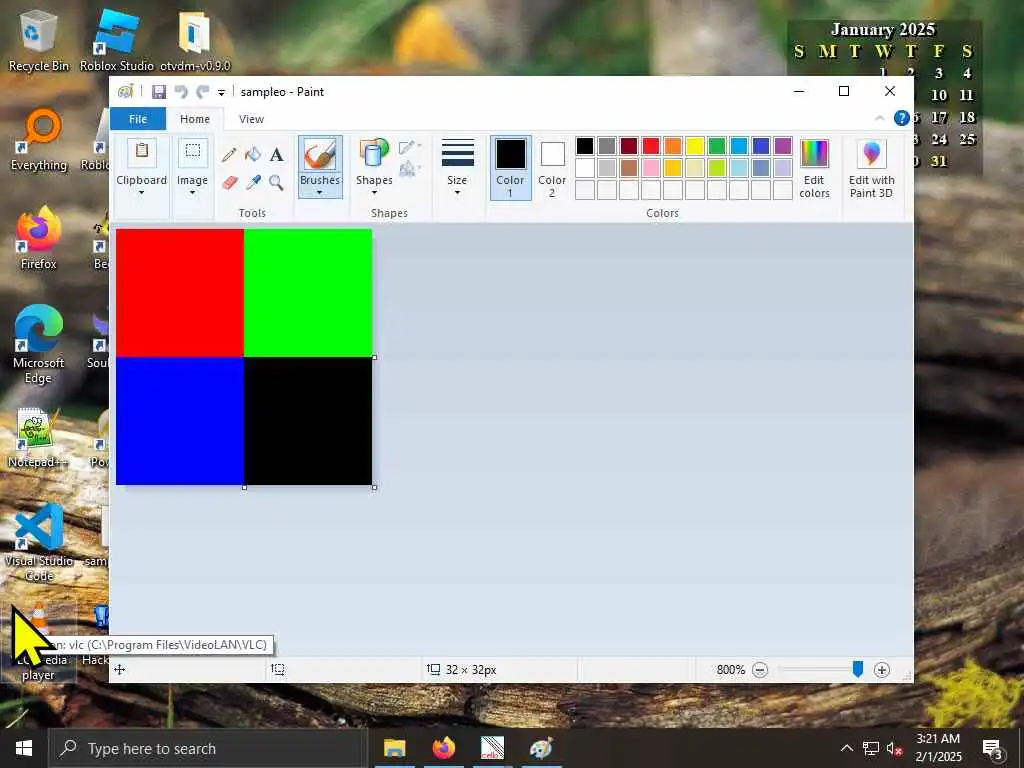Select the Color picker eyedropper tool
Viewport: 1024px width, 768px height.
pyautogui.click(x=253, y=182)
